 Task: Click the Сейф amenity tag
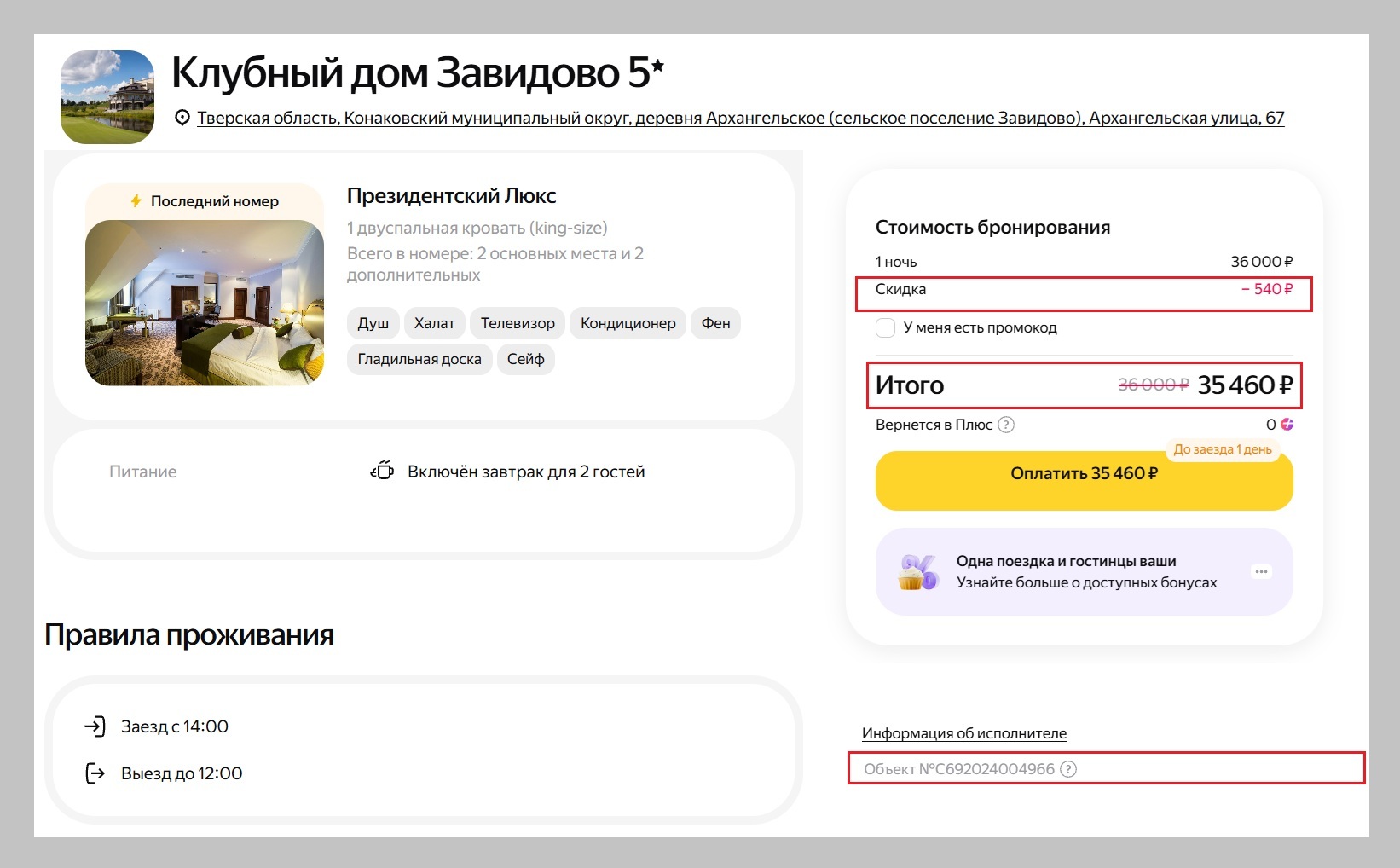(525, 359)
